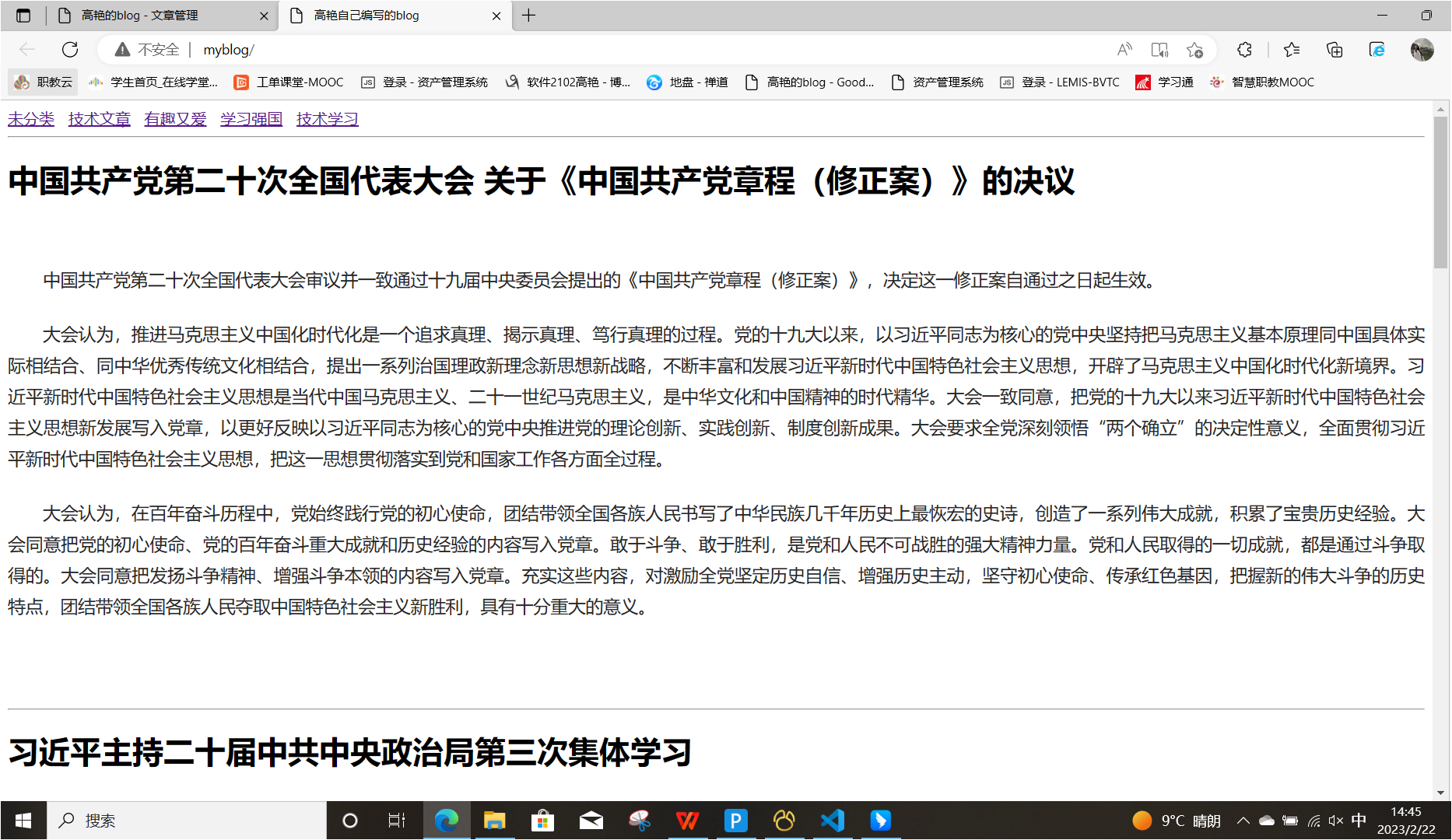
Task: Open 智慧职教MOOC bookmark
Action: 1262,82
